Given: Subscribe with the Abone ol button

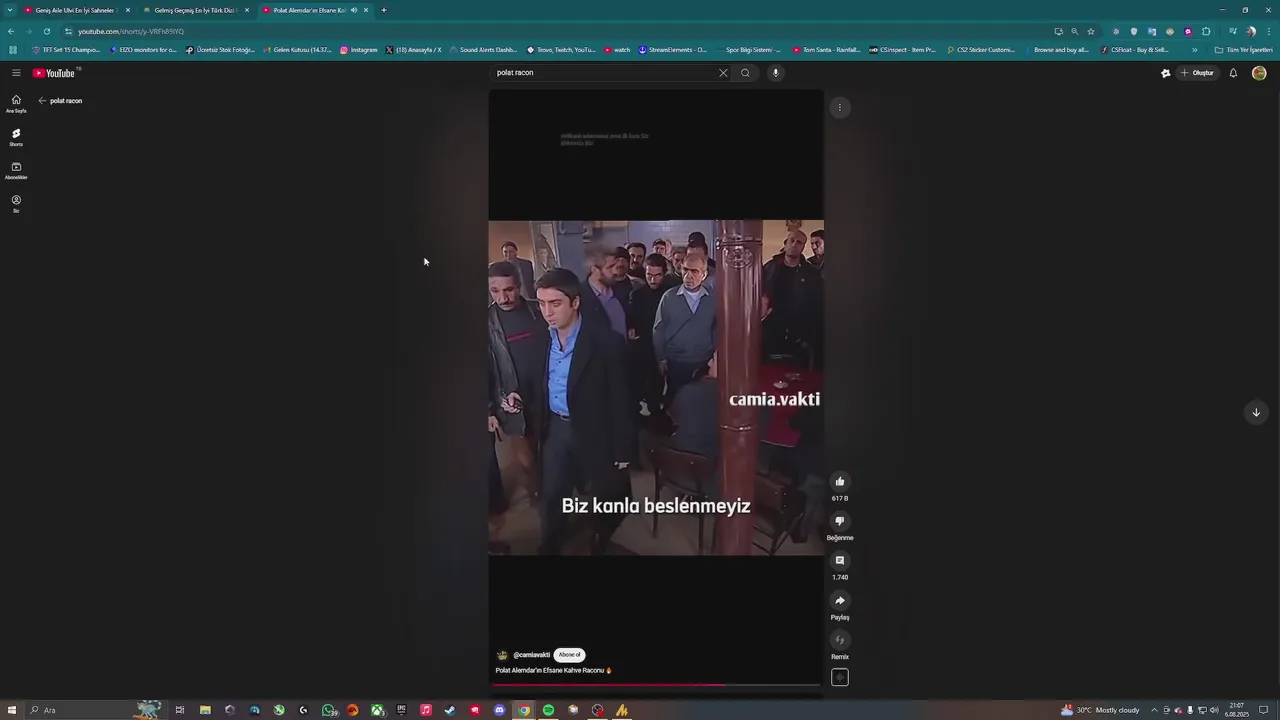Looking at the screenshot, I should coord(569,655).
